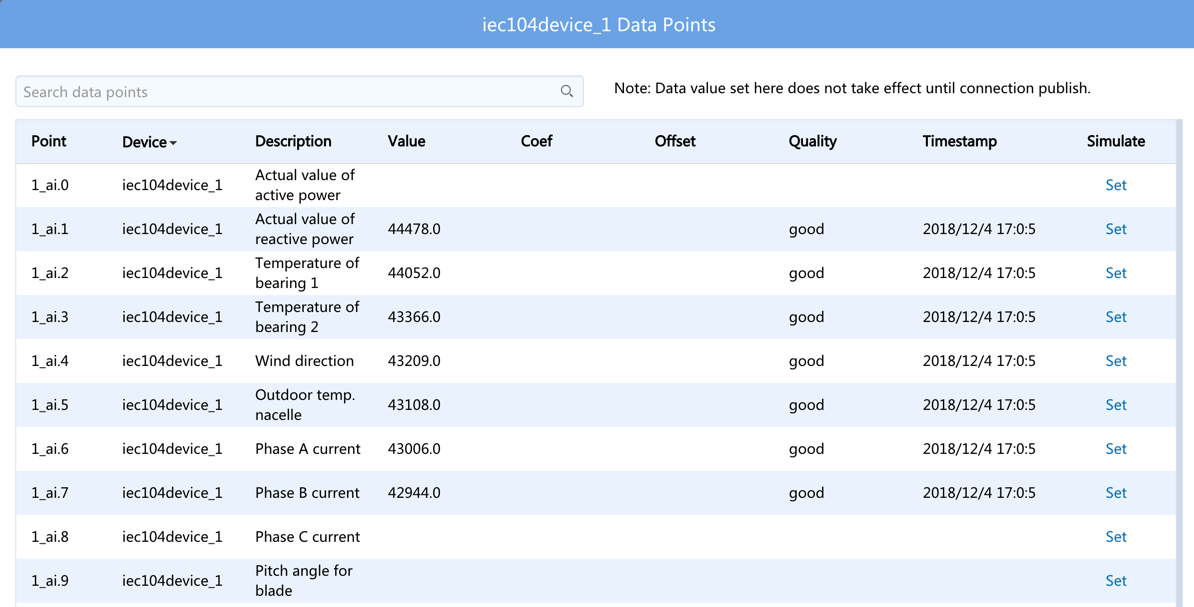Click value 43366.0
This screenshot has width=1194, height=607.
(x=414, y=317)
